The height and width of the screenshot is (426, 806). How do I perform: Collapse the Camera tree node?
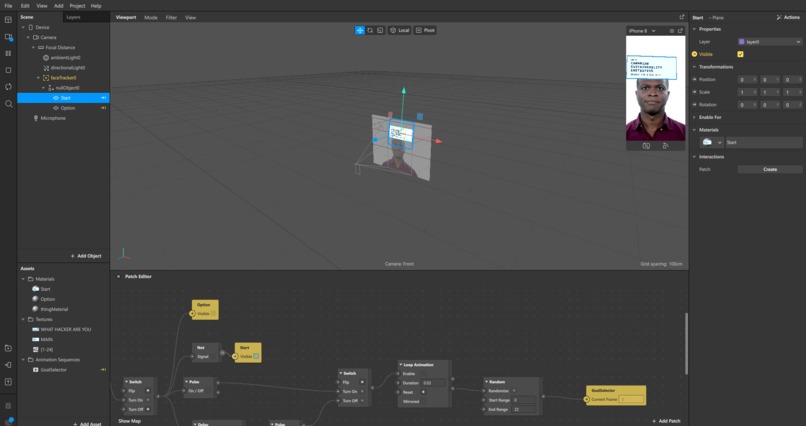coord(28,38)
